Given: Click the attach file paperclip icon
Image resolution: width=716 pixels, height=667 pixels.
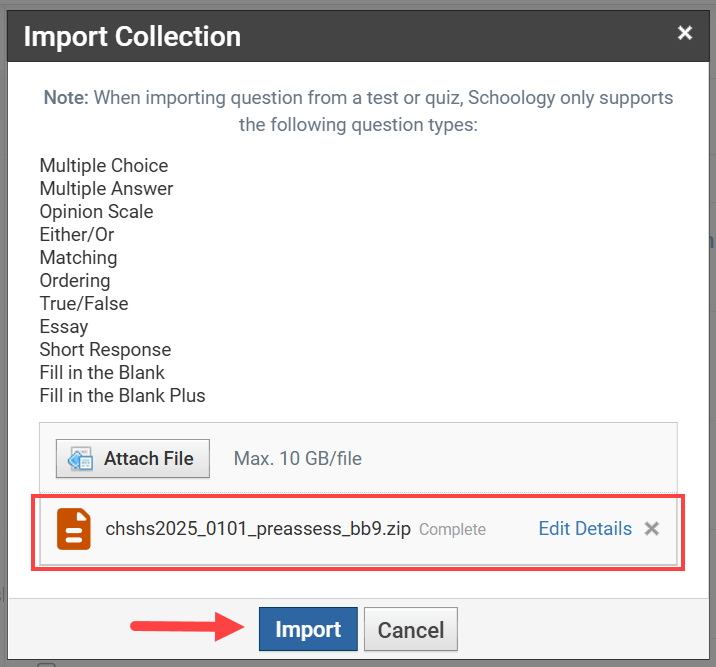Looking at the screenshot, I should pyautogui.click(x=80, y=459).
